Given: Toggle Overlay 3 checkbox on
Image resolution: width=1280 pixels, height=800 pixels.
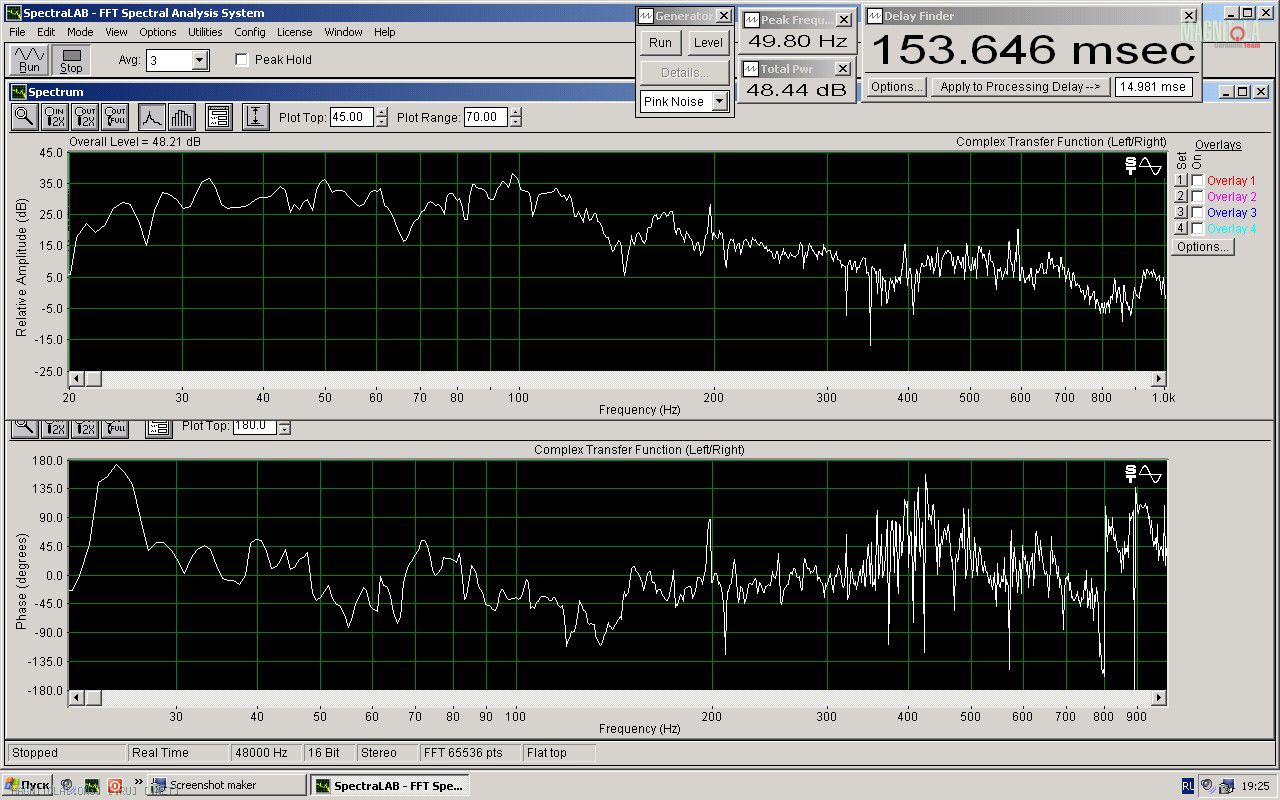Looking at the screenshot, I should [x=1197, y=213].
